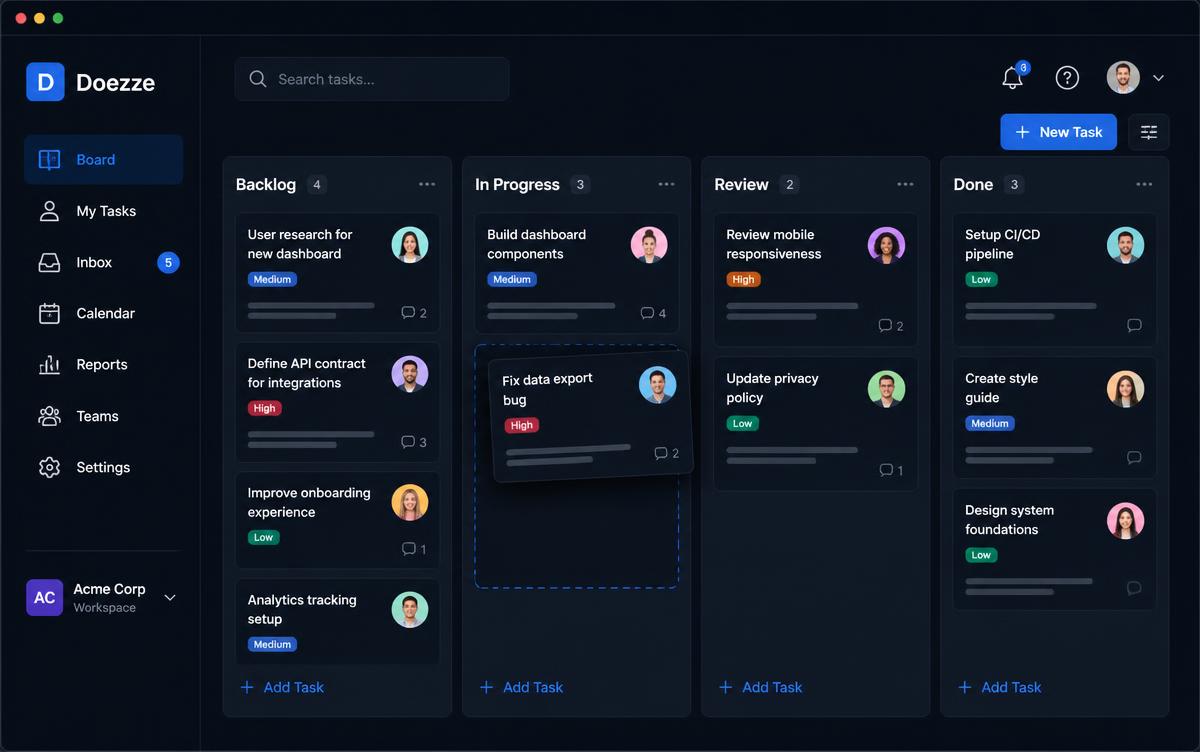Click the search magnifier icon
The height and width of the screenshot is (752, 1200).
pyautogui.click(x=258, y=79)
